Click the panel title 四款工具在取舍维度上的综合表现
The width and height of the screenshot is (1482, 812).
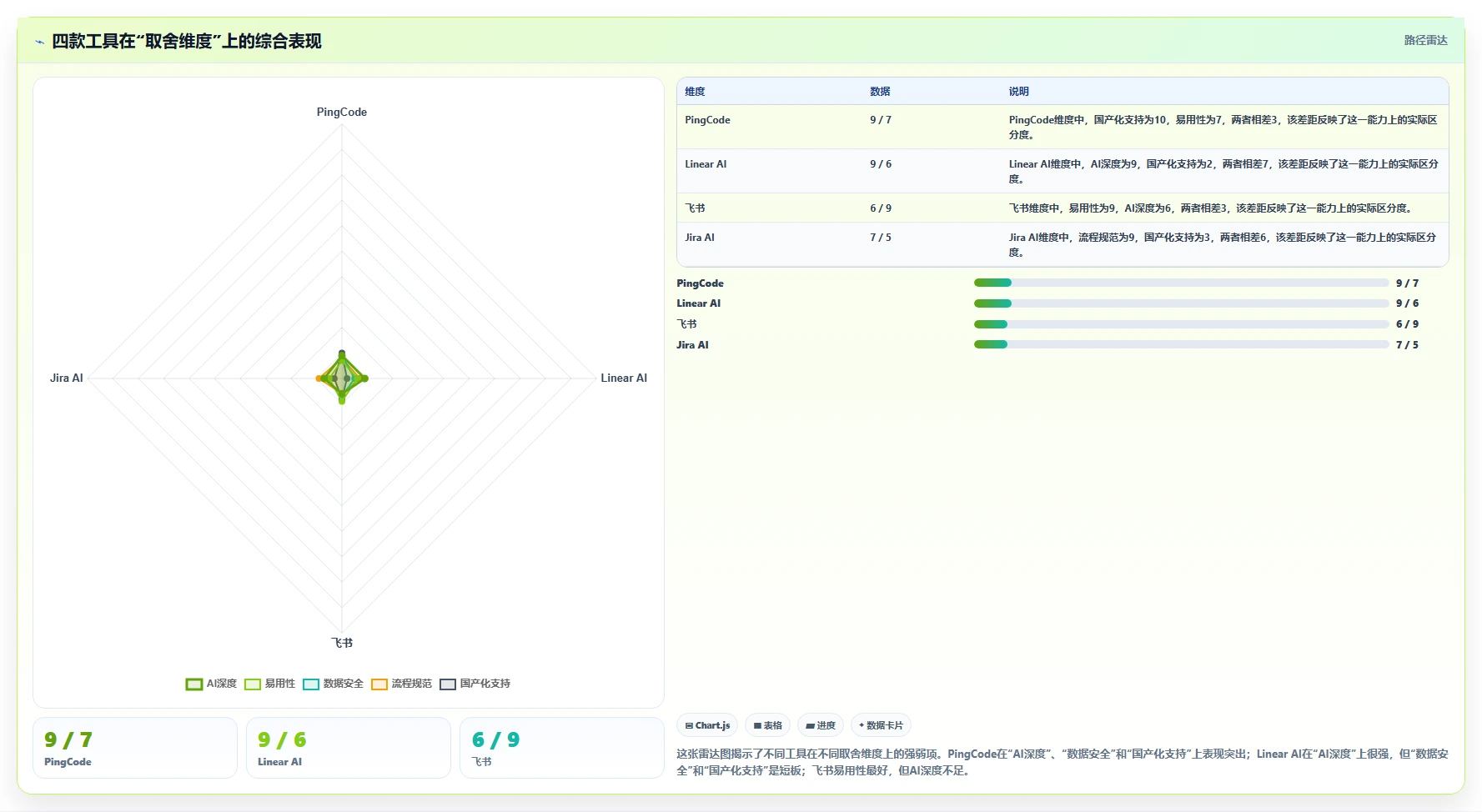187,41
